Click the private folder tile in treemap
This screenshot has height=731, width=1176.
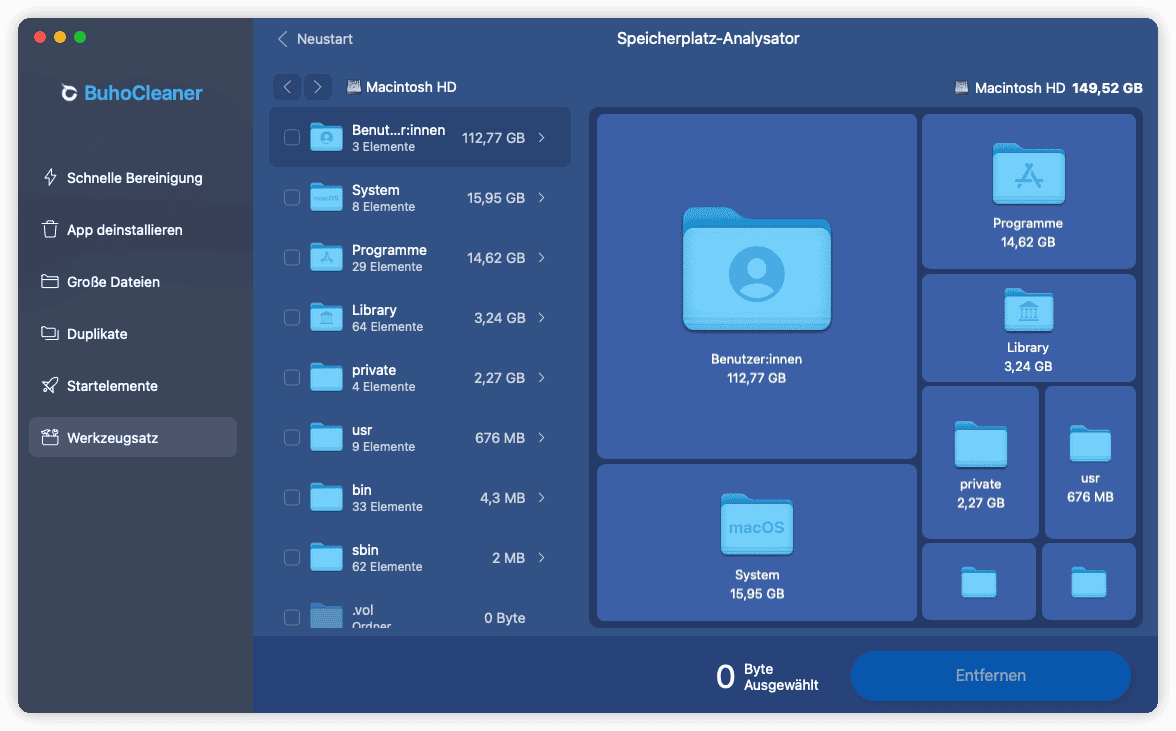(980, 463)
